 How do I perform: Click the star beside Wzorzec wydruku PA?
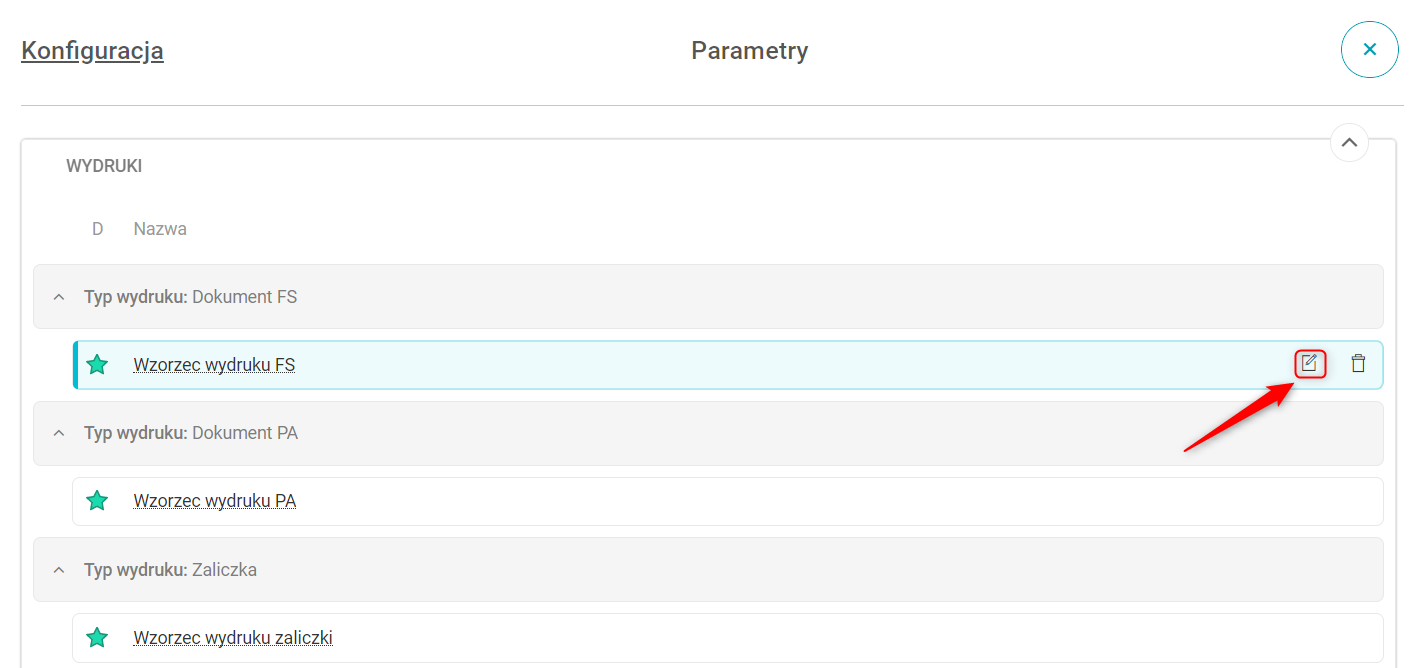[97, 501]
